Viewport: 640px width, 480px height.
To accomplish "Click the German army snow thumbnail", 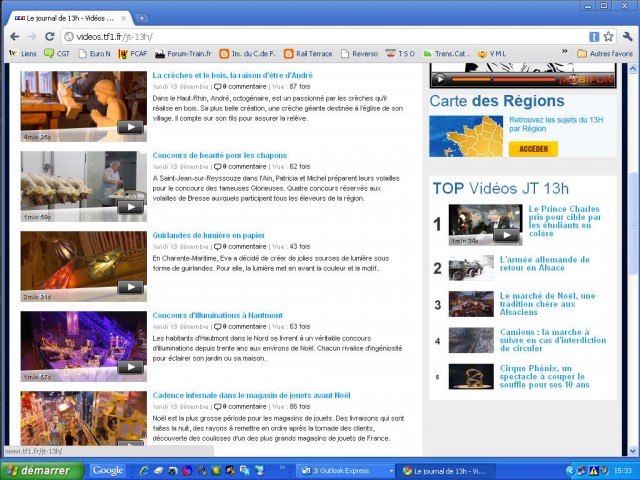I will click(x=471, y=268).
